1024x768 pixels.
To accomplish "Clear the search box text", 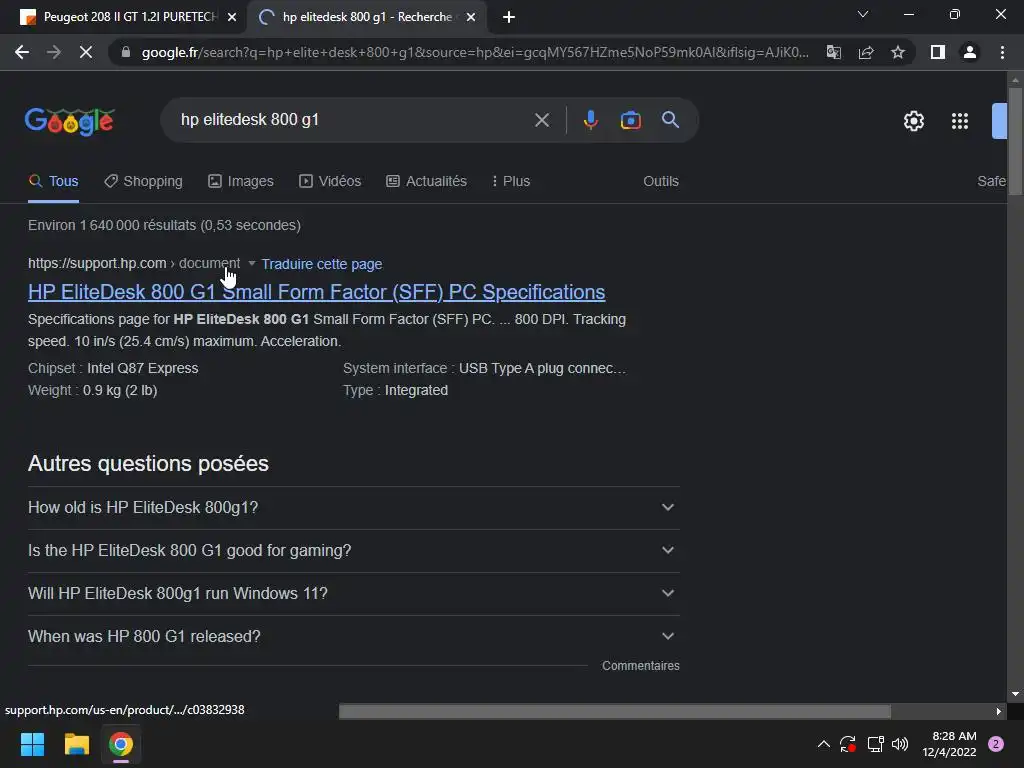I will pyautogui.click(x=541, y=120).
